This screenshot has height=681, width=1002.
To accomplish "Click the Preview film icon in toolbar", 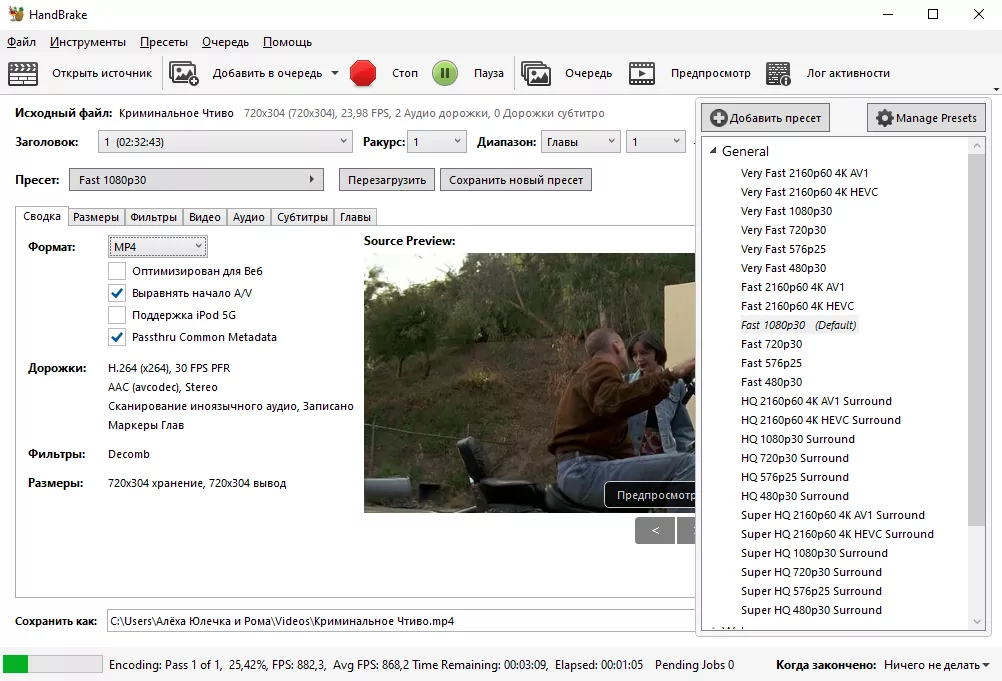I will pyautogui.click(x=642, y=73).
